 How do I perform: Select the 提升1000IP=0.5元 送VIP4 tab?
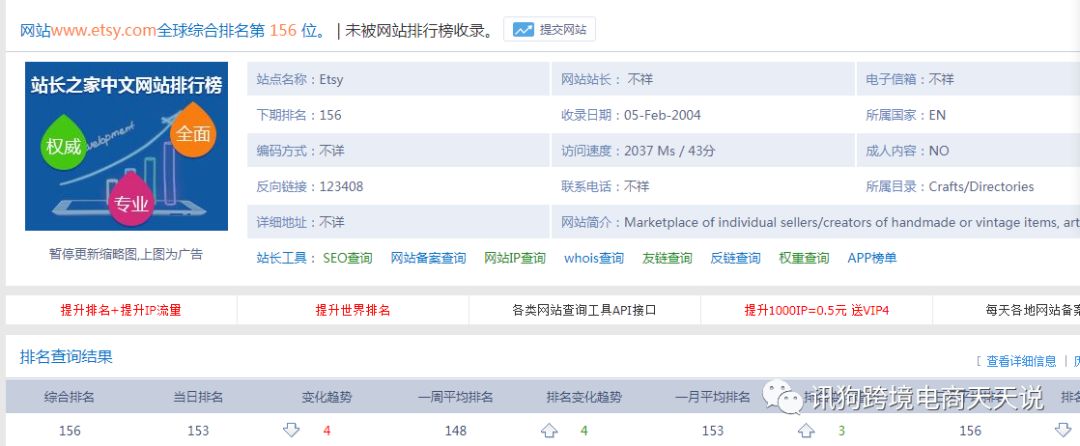pyautogui.click(x=816, y=310)
